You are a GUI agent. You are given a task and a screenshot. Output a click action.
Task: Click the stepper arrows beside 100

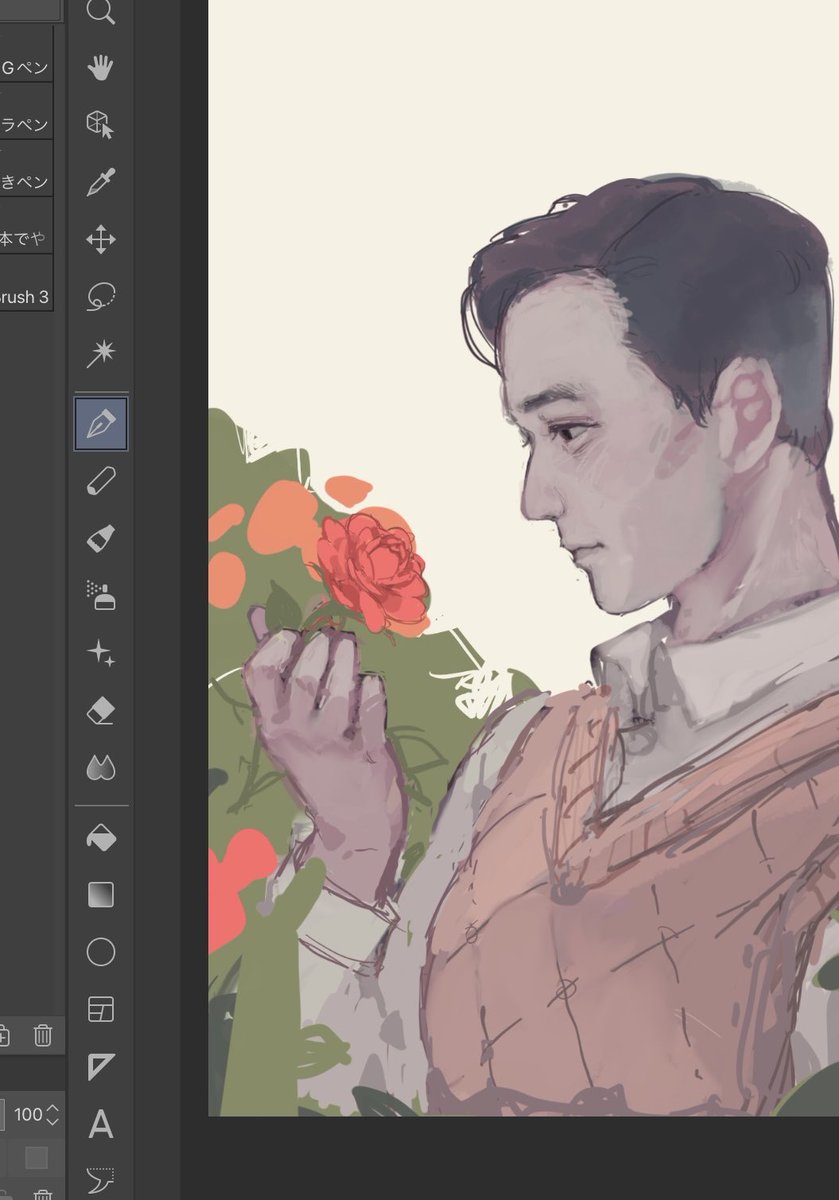coord(53,1113)
